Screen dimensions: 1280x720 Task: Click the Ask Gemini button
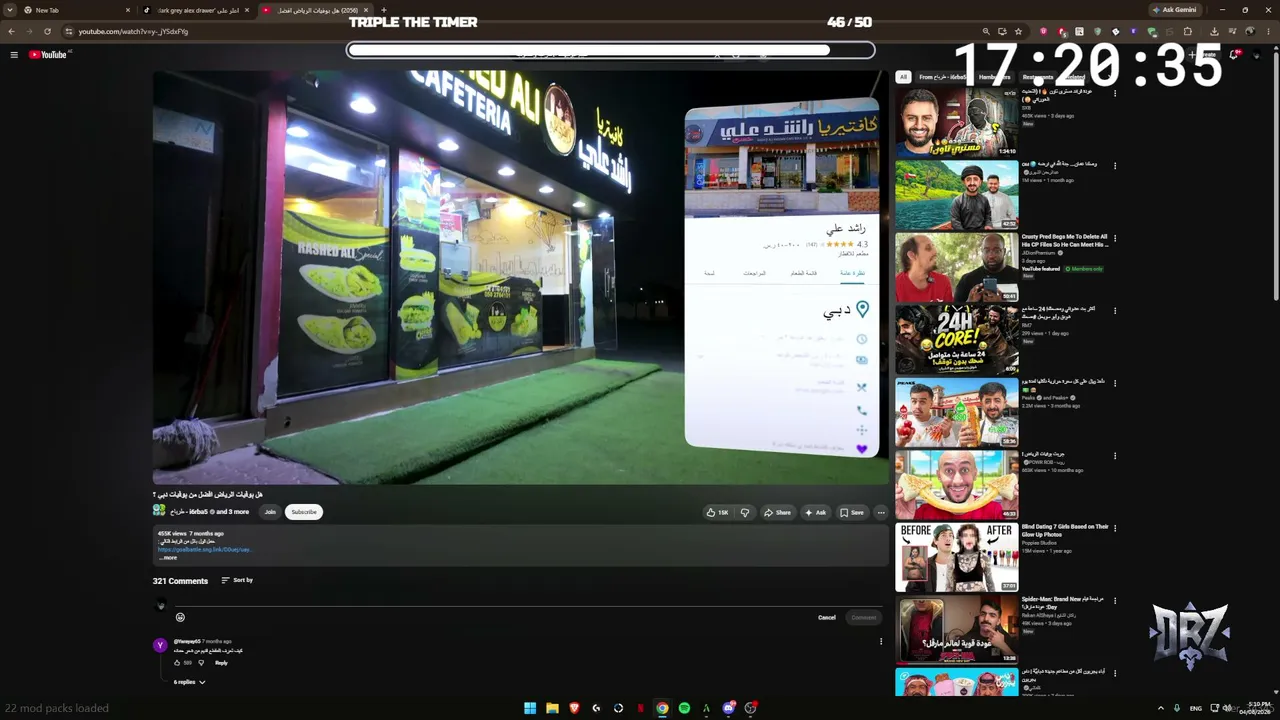[x=1174, y=10]
